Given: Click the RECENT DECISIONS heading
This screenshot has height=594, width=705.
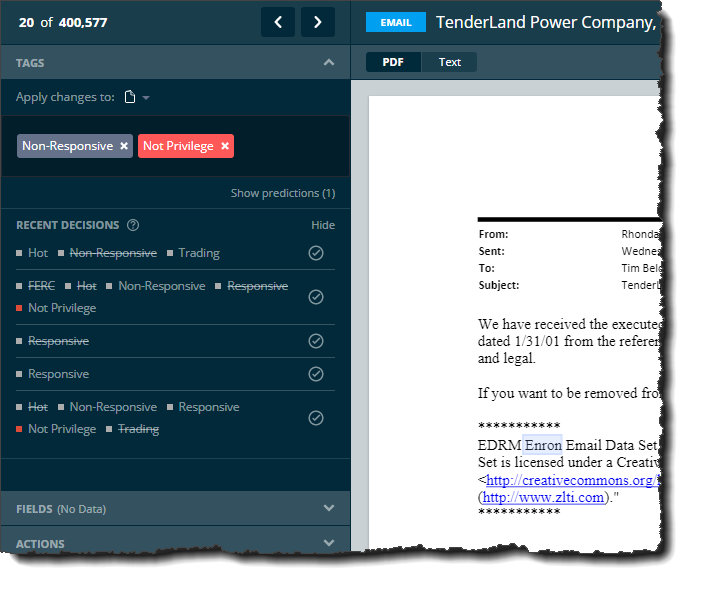Looking at the screenshot, I should [67, 225].
